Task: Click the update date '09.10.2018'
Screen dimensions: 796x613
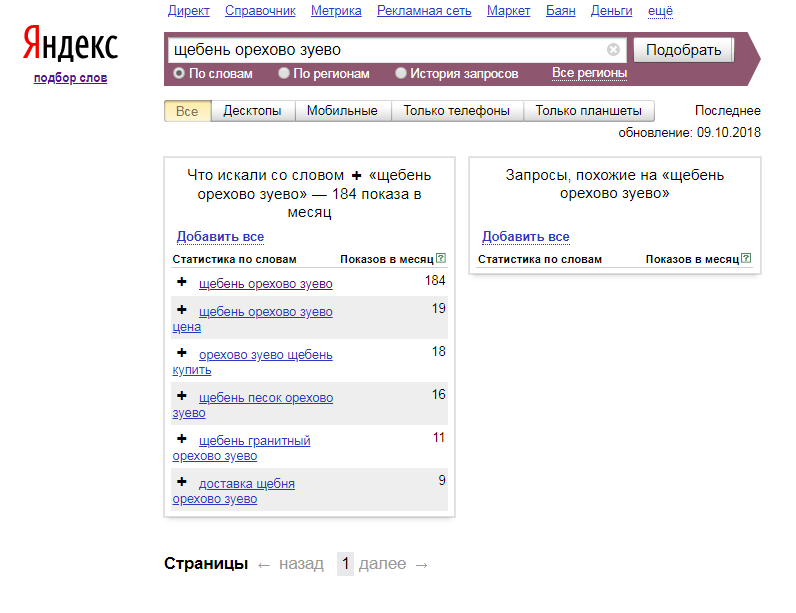Action: point(728,132)
